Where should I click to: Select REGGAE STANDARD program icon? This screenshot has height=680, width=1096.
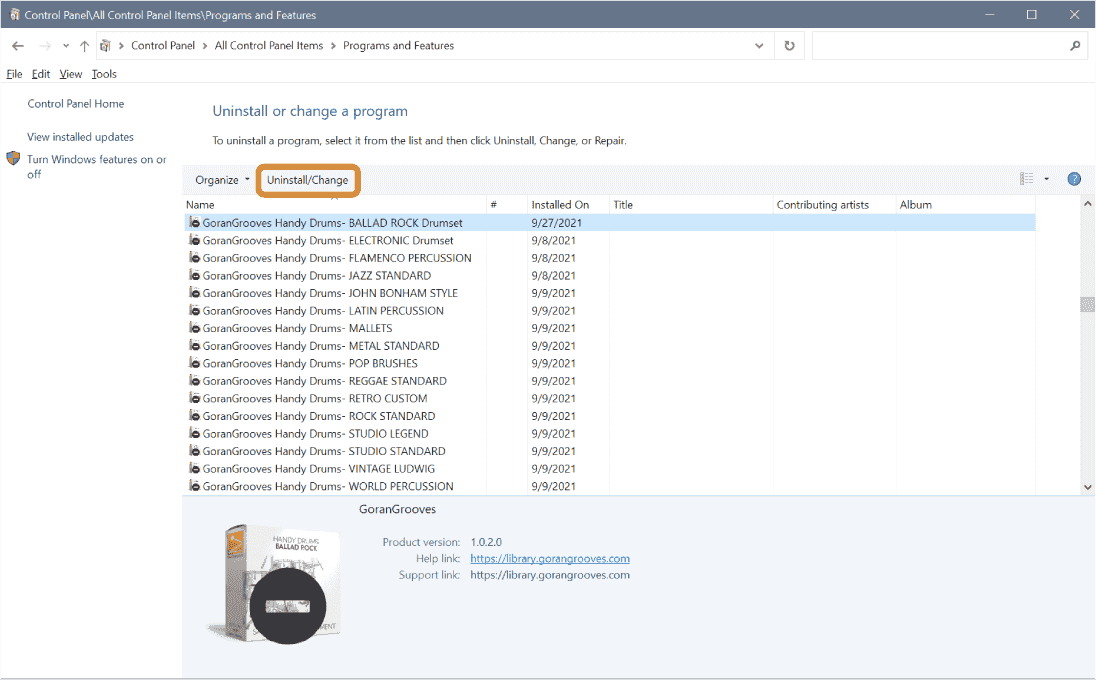coord(194,380)
